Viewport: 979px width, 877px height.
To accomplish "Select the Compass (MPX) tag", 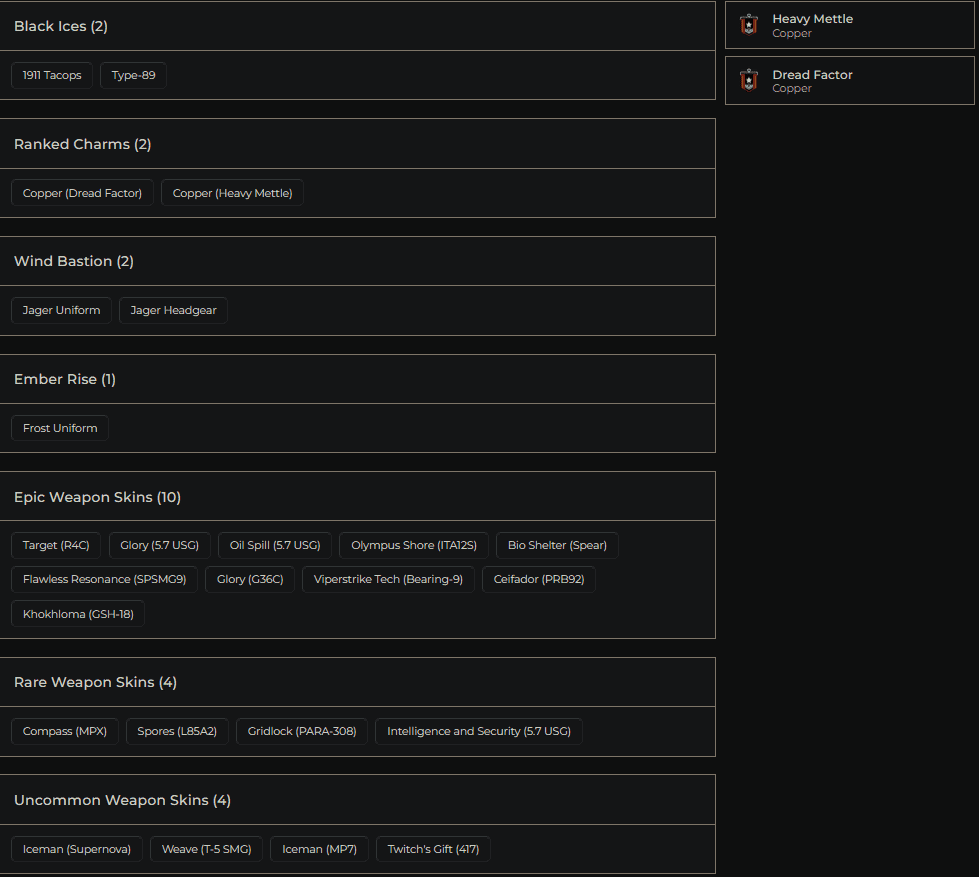I will [65, 731].
